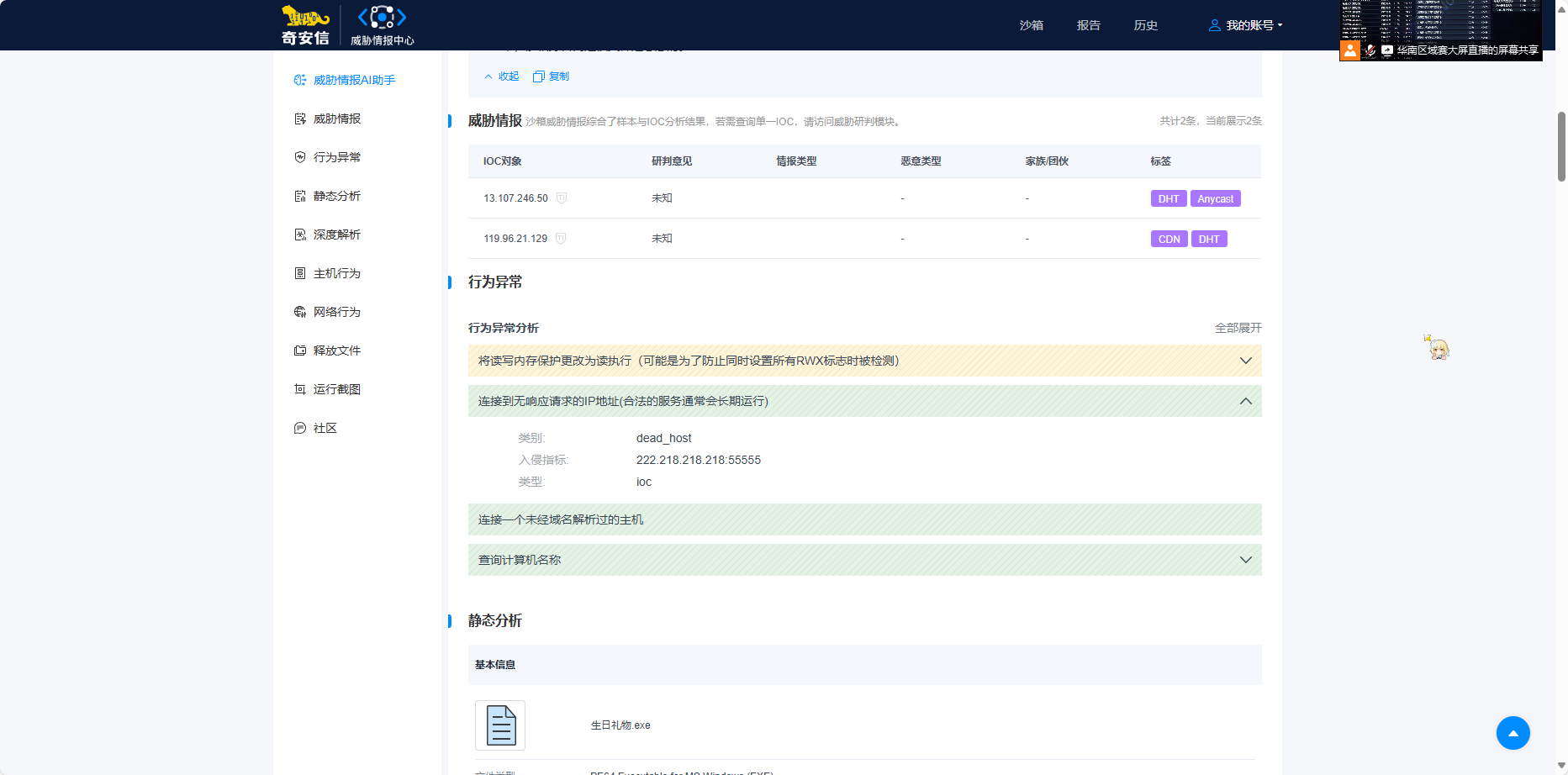Click the shield icon beside 13.107.246.50
The width and height of the screenshot is (1568, 775).
(562, 198)
